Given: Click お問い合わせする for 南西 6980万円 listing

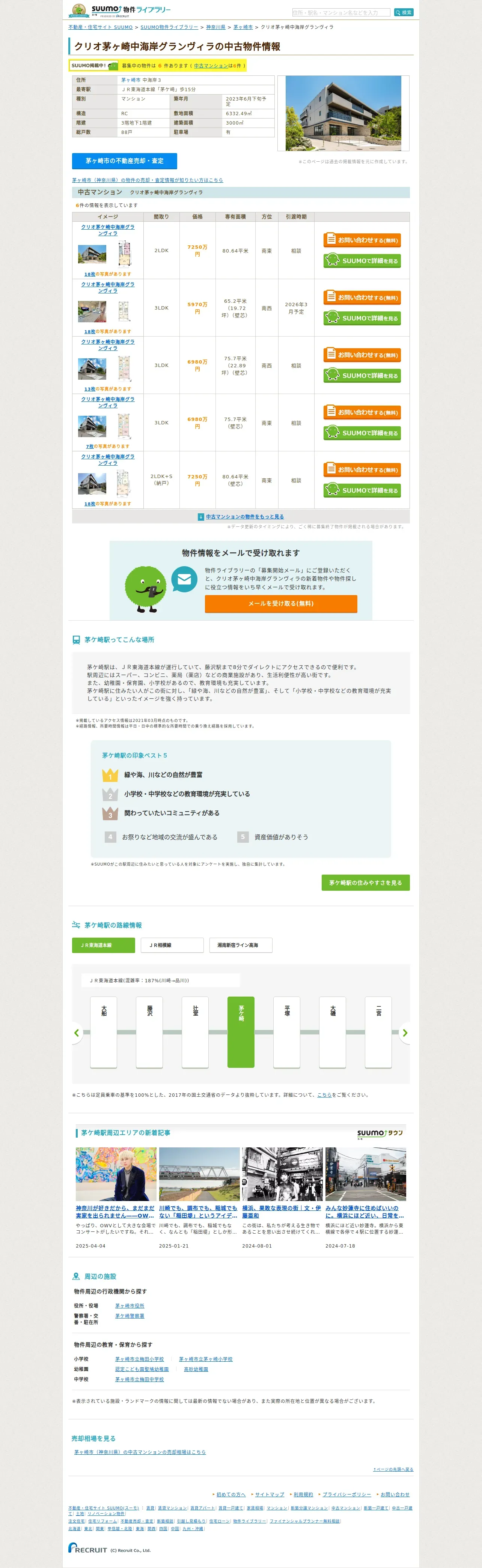Looking at the screenshot, I should 362,355.
